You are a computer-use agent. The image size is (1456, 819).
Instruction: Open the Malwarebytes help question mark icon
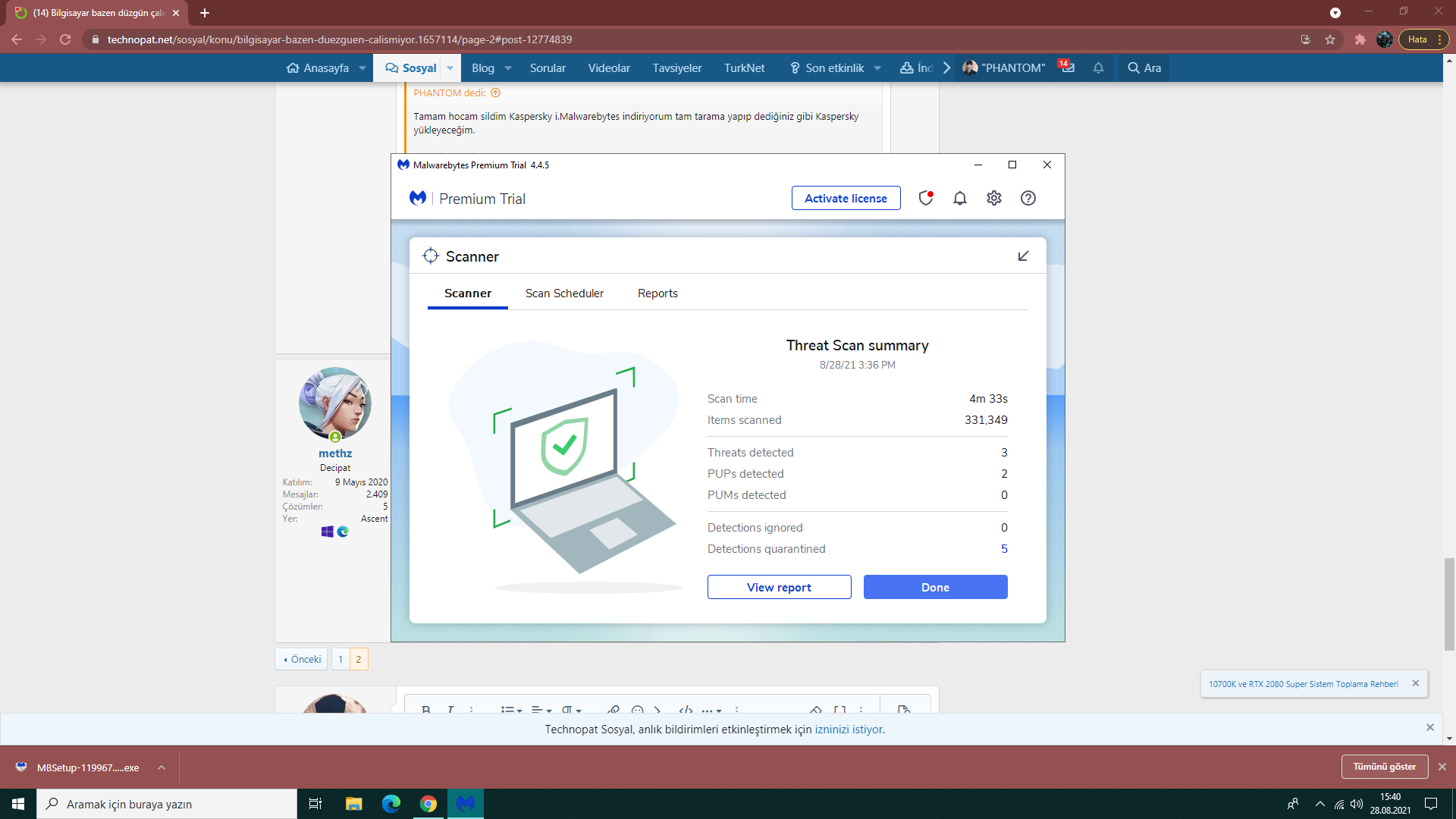tap(1028, 198)
